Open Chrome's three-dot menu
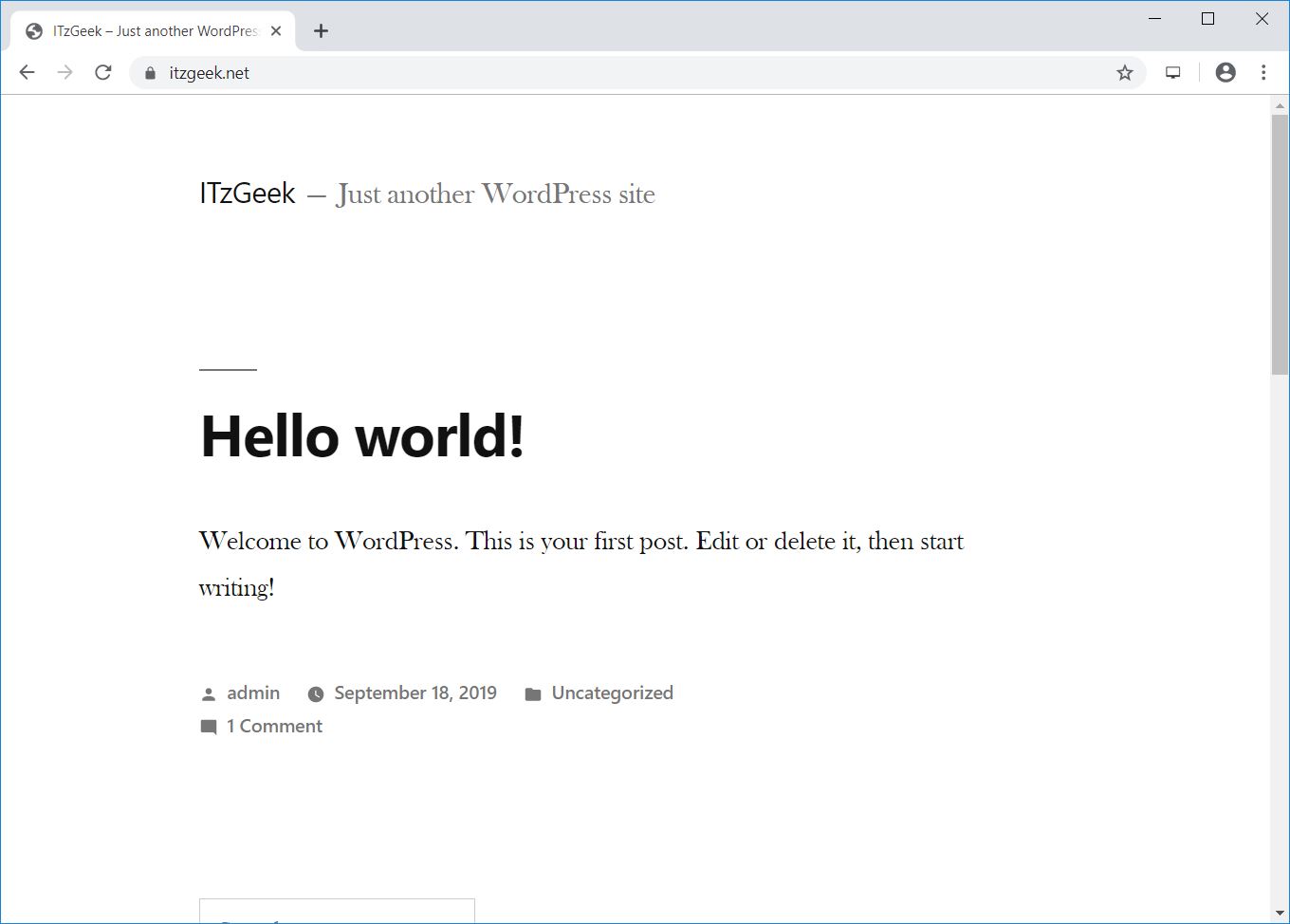Screen dimensions: 1290x924 click(x=1263, y=72)
